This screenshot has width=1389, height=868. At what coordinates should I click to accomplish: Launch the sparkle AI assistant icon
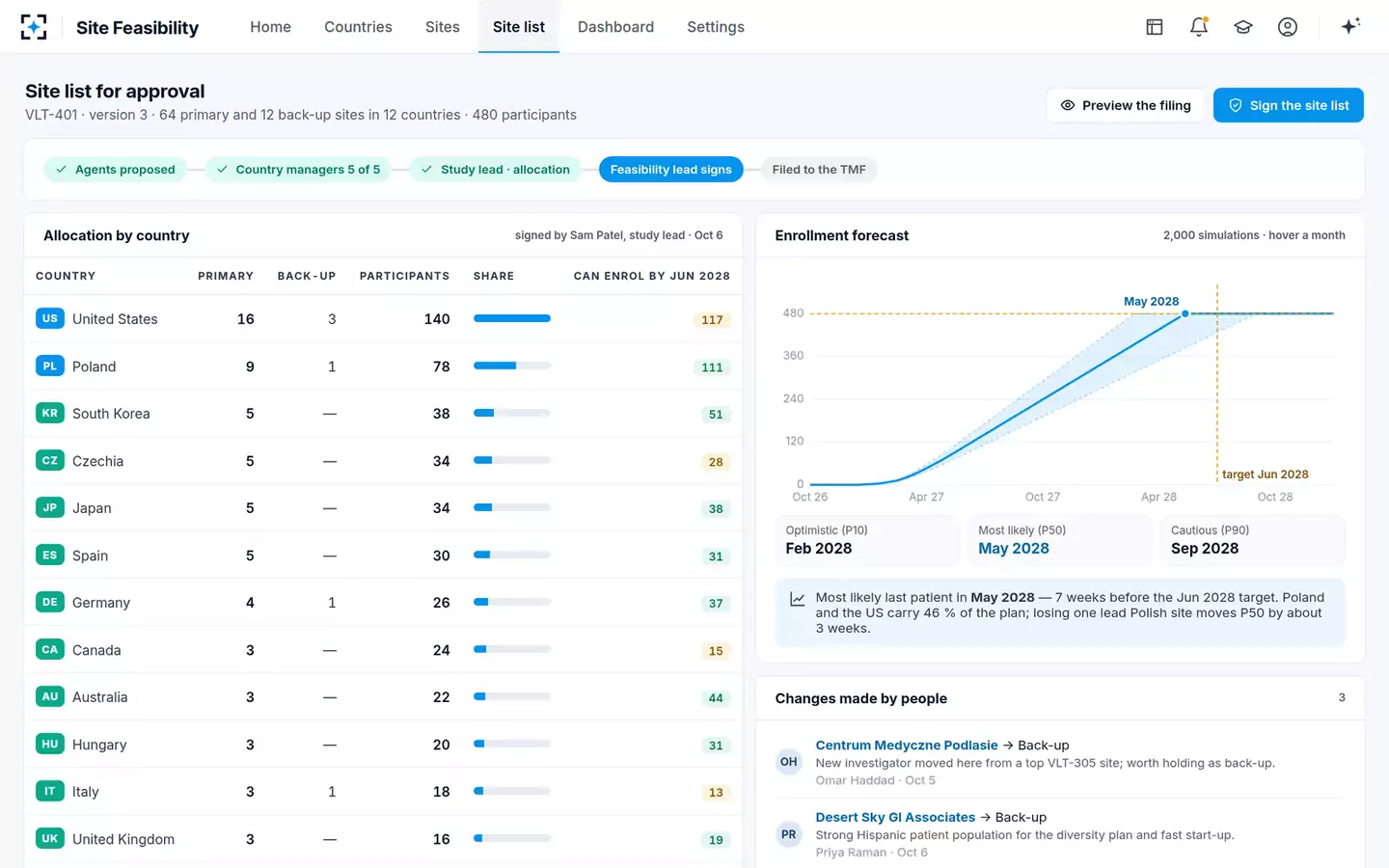point(1350,26)
